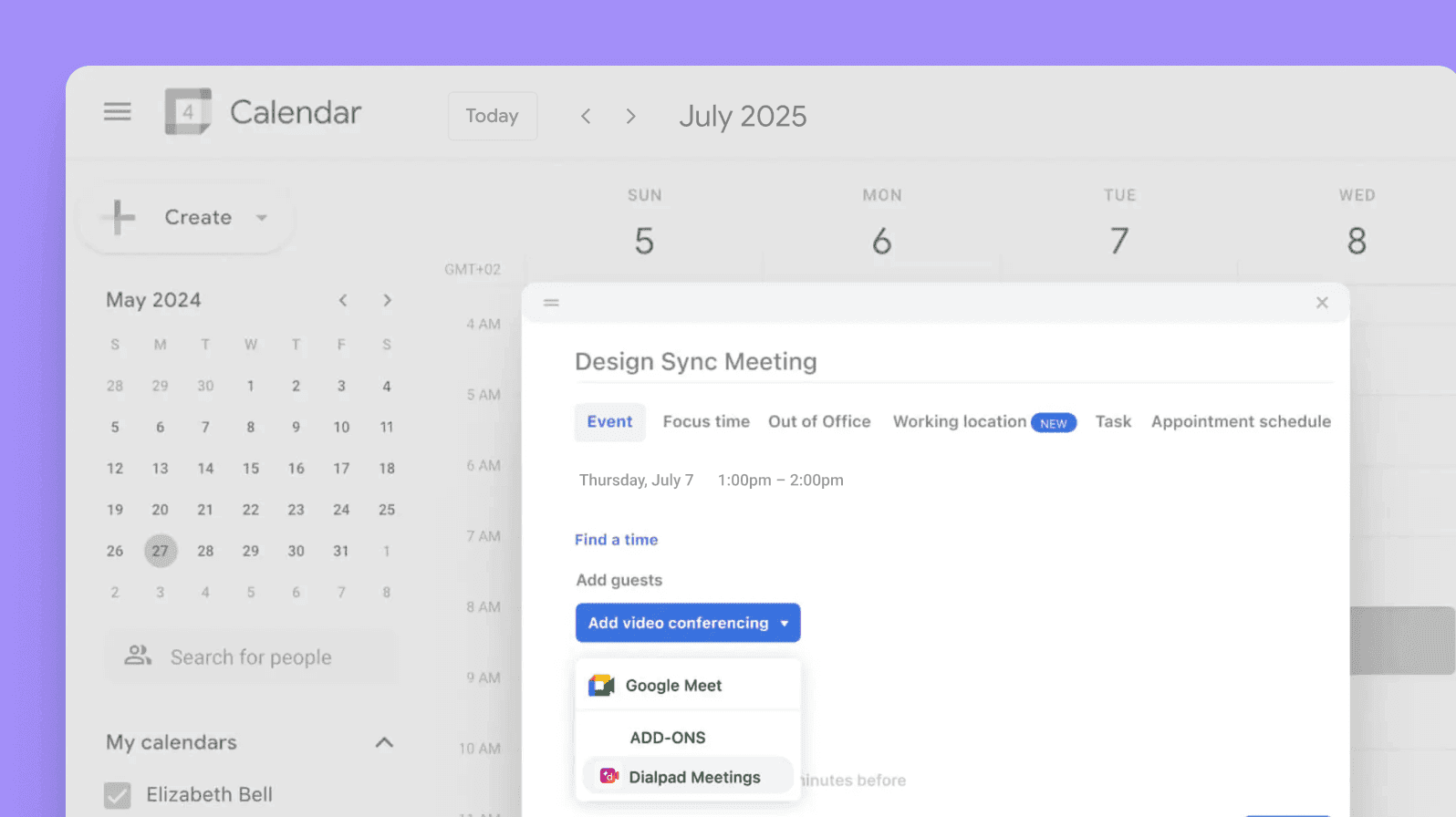
Task: Collapse the My calendars section
Action: pos(384,742)
